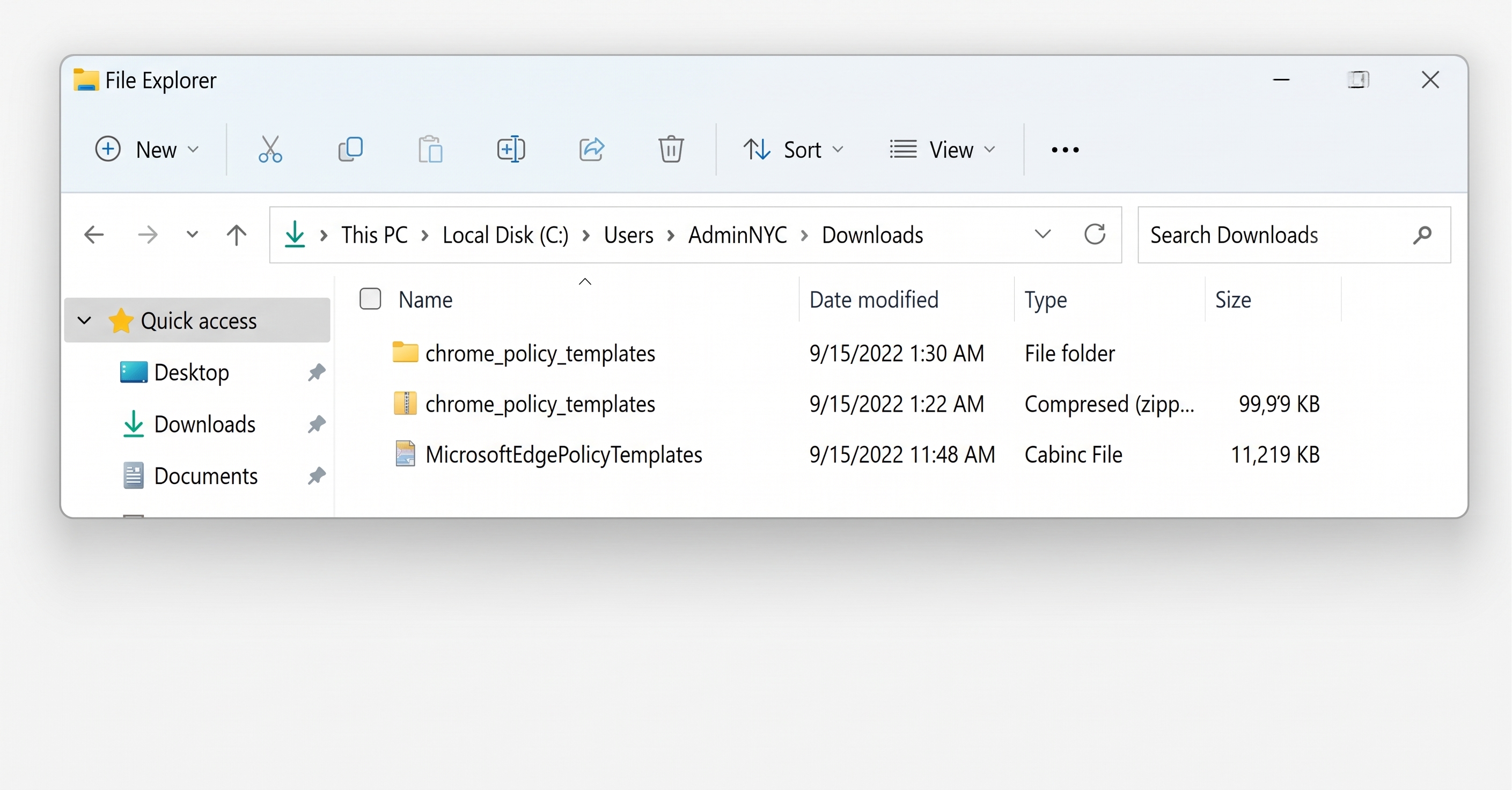Viewport: 1512px width, 790px height.
Task: Click This PC in the breadcrumb
Action: tap(375, 235)
